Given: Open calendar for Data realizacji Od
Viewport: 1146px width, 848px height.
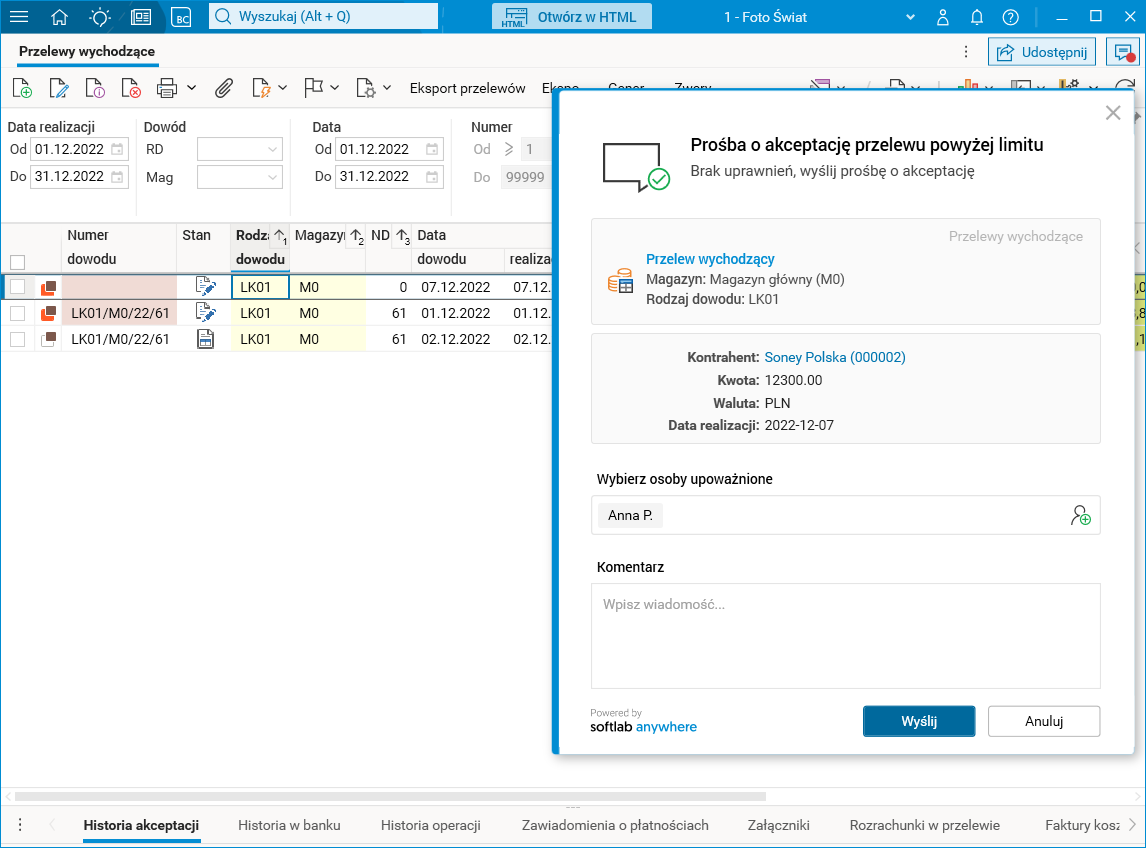Looking at the screenshot, I should pos(117,149).
